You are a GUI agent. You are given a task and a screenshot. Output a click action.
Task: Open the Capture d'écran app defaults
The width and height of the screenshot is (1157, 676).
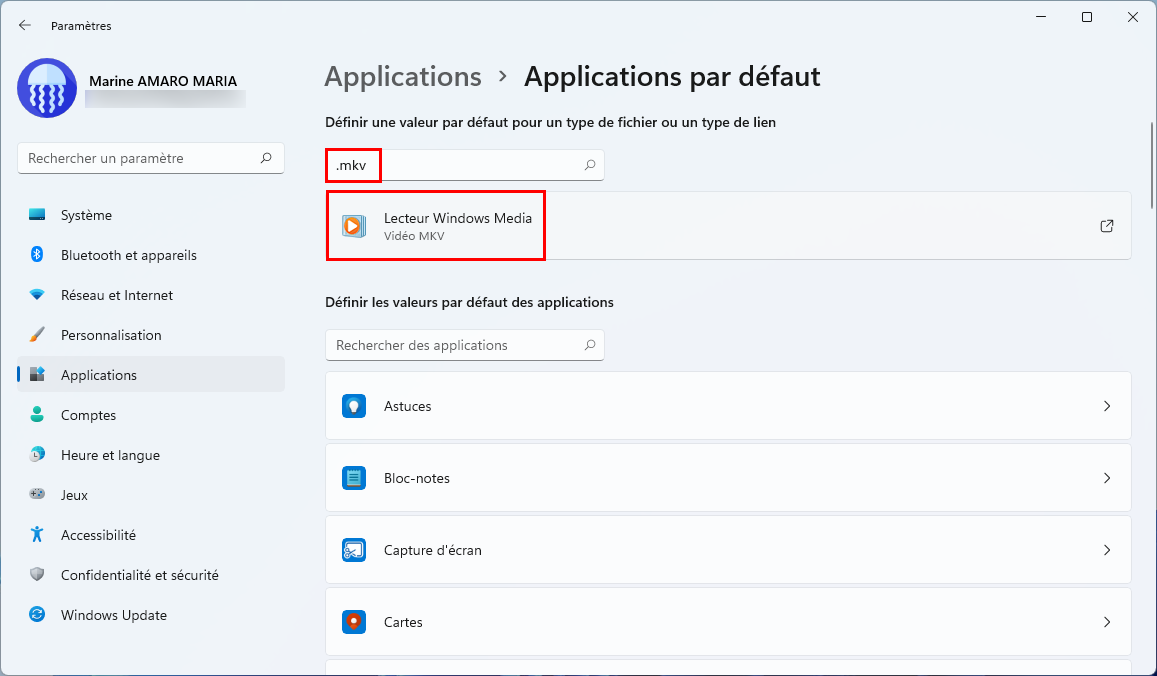pos(728,550)
